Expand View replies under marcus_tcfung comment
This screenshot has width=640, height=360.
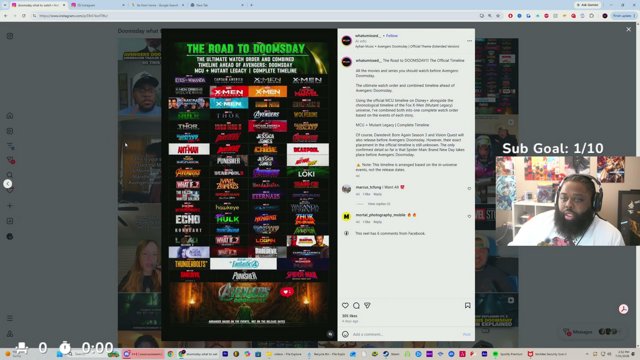click(x=379, y=204)
